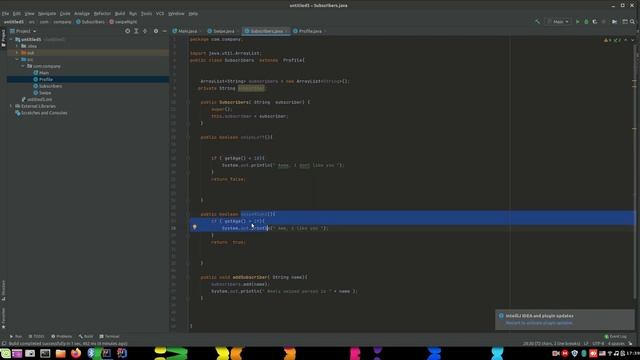Click restart to activate plugin updates link

click(539, 323)
